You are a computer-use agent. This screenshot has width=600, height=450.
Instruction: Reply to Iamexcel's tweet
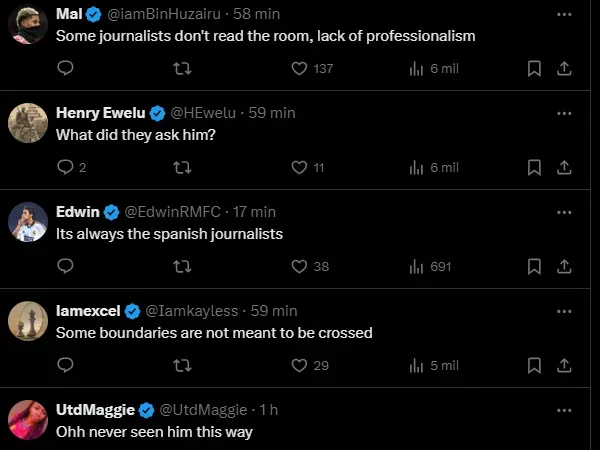click(65, 365)
